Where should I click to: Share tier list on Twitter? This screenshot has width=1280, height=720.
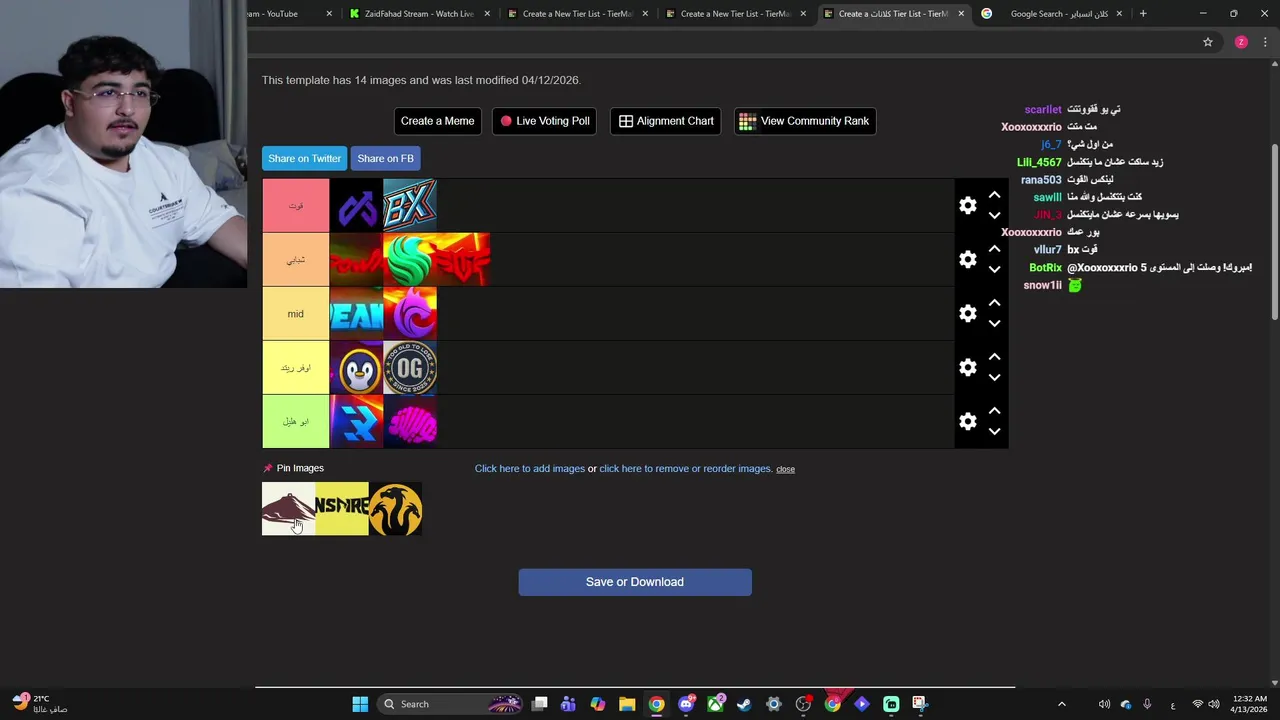(304, 158)
